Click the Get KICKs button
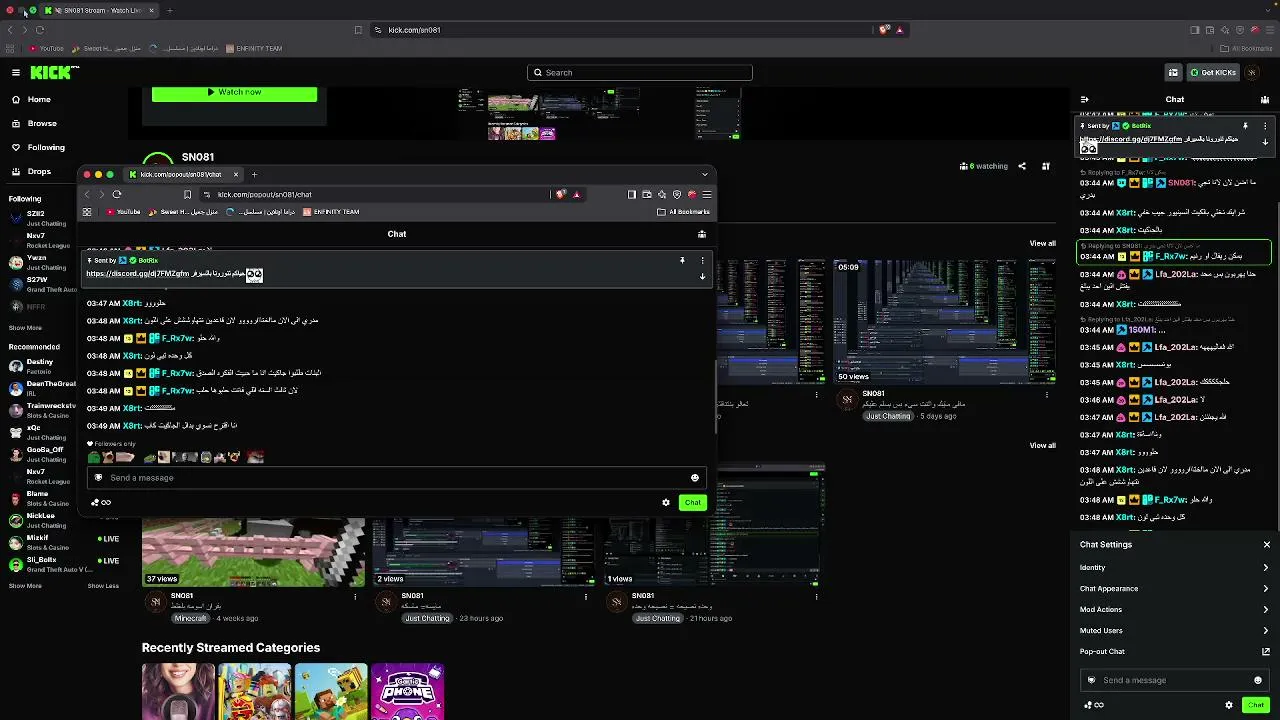The image size is (1280, 720). click(x=1212, y=72)
